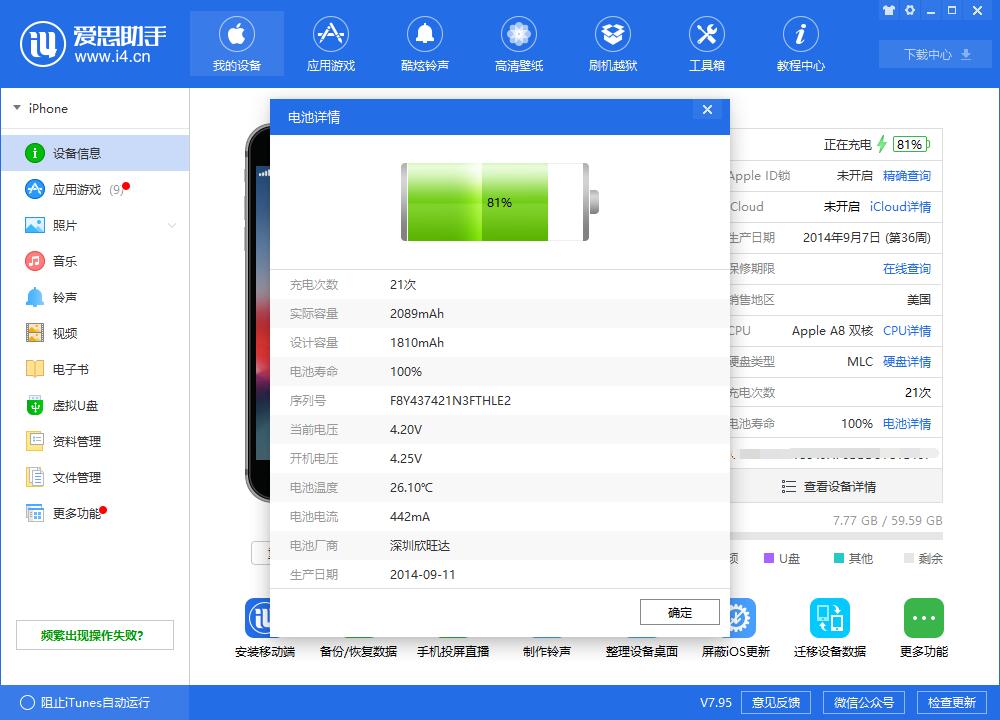Switch to the 我的设备 (My Device) tab
The image size is (1000, 720).
click(x=237, y=42)
